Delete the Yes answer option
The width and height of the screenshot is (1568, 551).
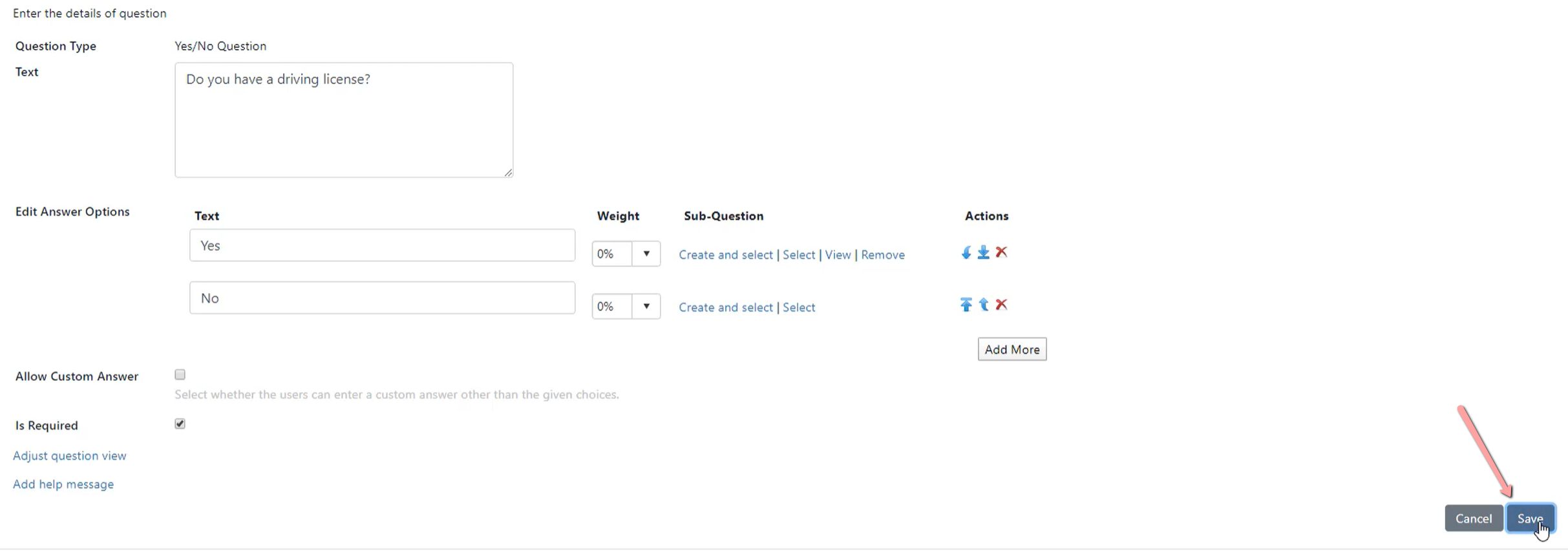(x=1001, y=252)
